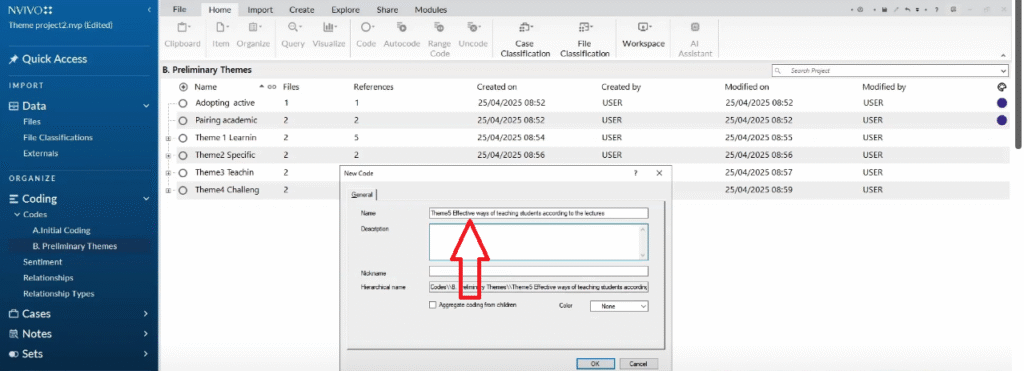
Task: Click the Name field in New Code dialog
Action: tap(539, 213)
